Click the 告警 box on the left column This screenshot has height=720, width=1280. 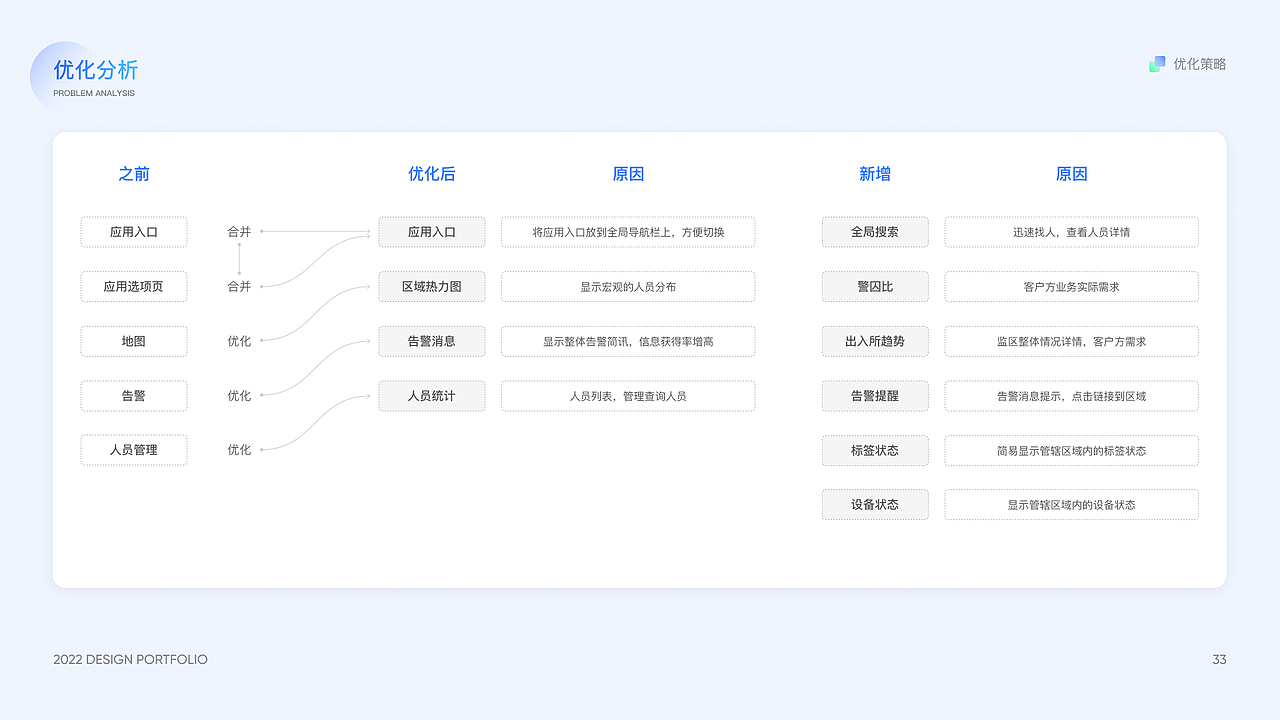pyautogui.click(x=133, y=396)
